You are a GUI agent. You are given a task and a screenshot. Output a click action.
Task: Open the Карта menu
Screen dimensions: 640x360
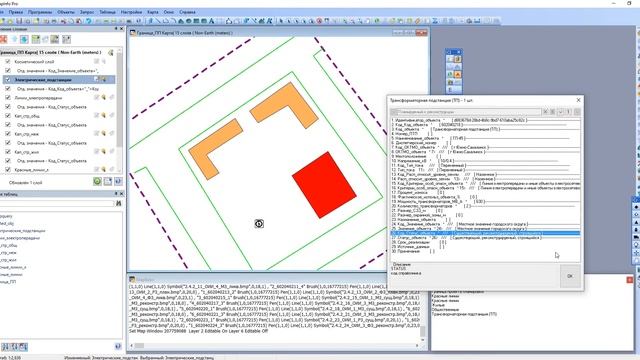153,12
